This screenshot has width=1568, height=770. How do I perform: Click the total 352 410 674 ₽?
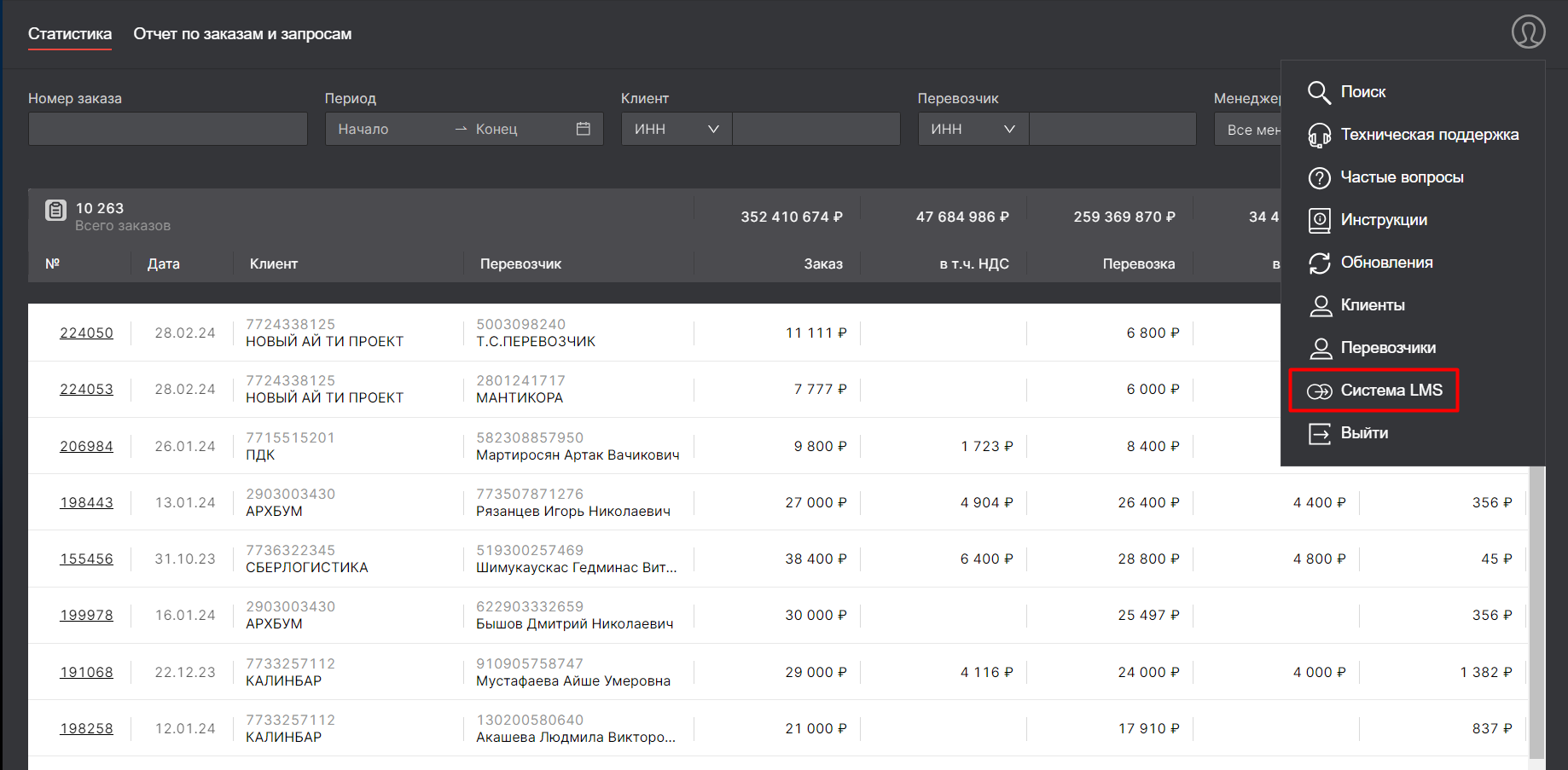pyautogui.click(x=792, y=217)
